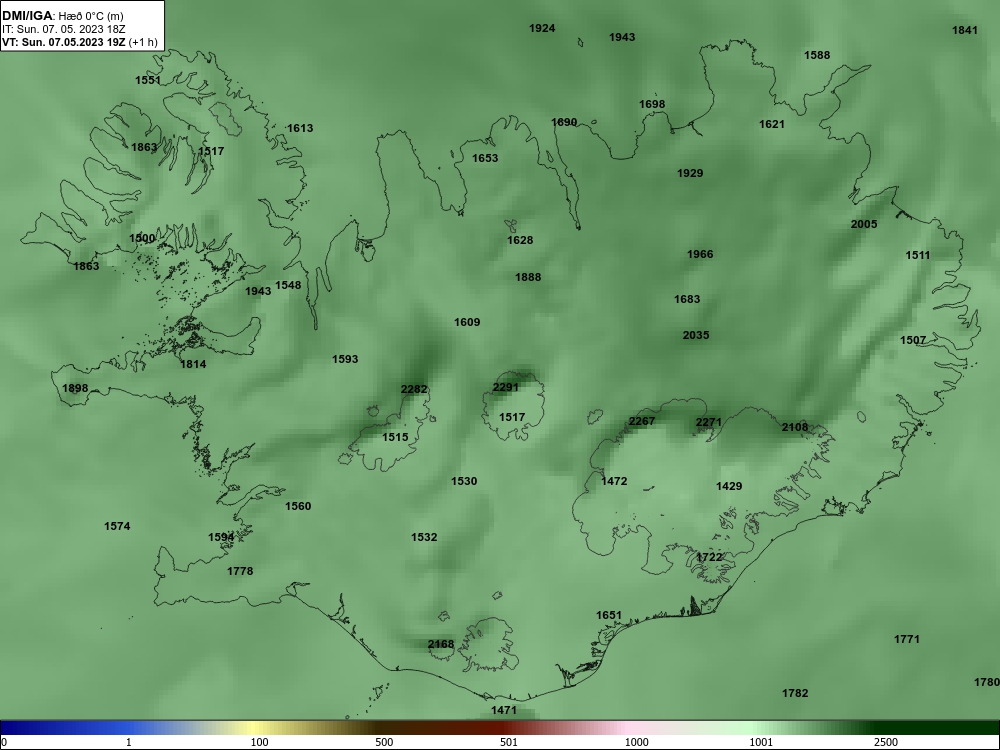This screenshot has height=750, width=1000.
Task: Select the 1966 height value
Action: tap(700, 254)
